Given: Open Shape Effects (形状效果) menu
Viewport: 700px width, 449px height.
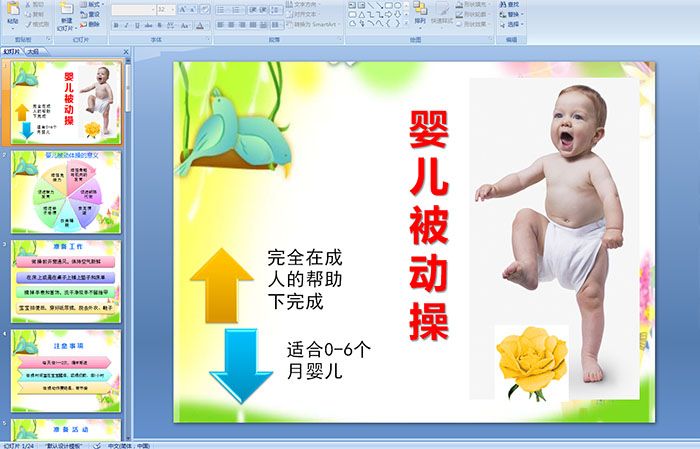Looking at the screenshot, I should [x=473, y=24].
